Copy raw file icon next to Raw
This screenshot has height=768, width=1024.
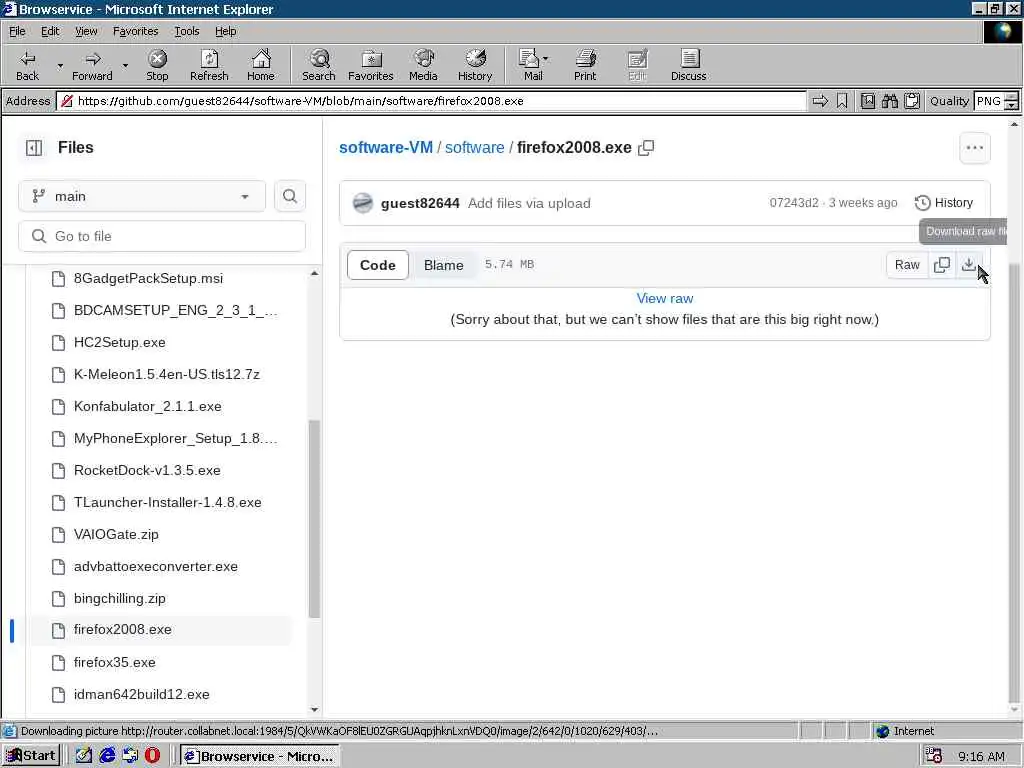(x=942, y=264)
